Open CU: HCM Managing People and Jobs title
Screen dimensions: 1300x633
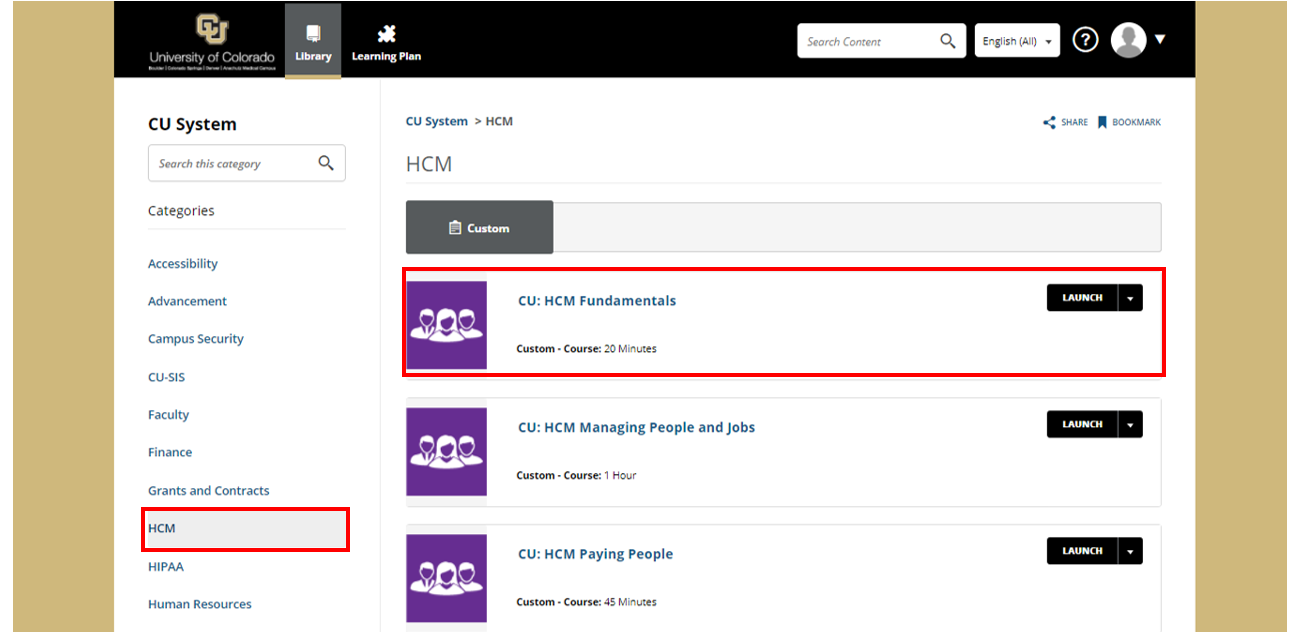click(x=636, y=427)
